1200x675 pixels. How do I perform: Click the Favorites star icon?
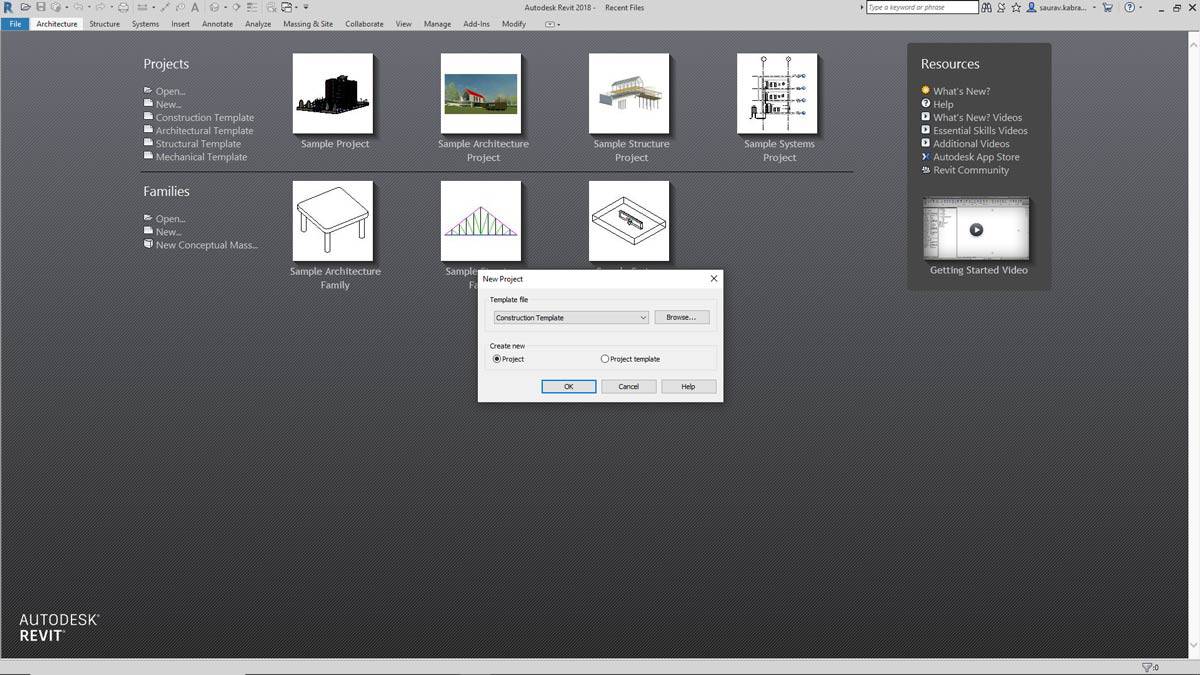tap(1016, 7)
